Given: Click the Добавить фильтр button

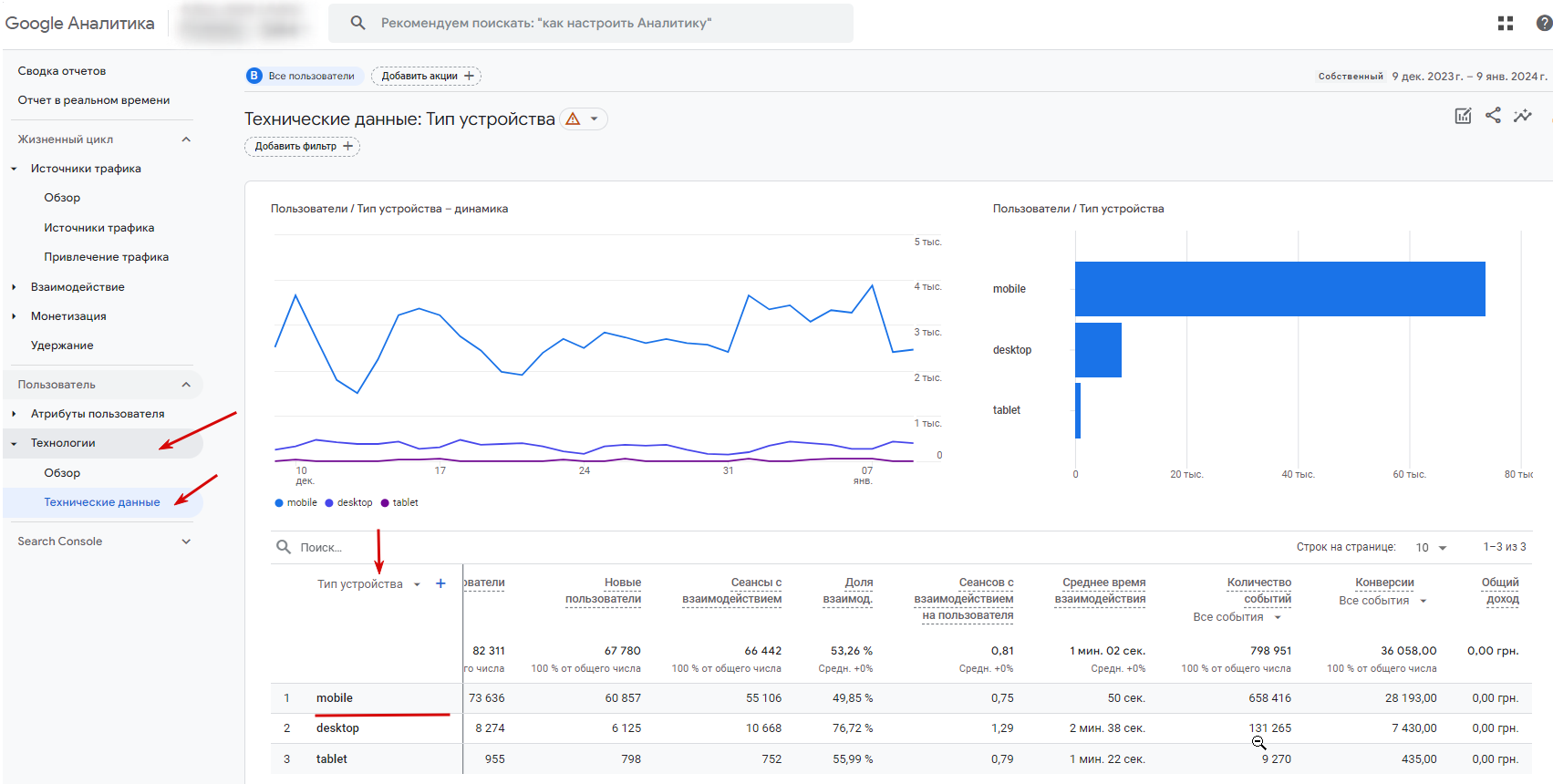Looking at the screenshot, I should click(302, 147).
